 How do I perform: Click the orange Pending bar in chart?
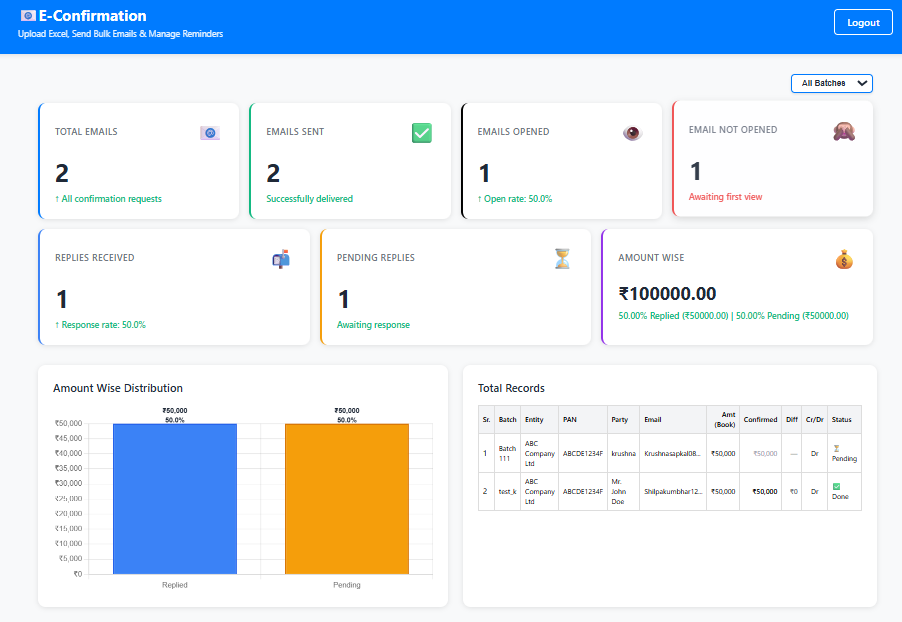coord(346,498)
